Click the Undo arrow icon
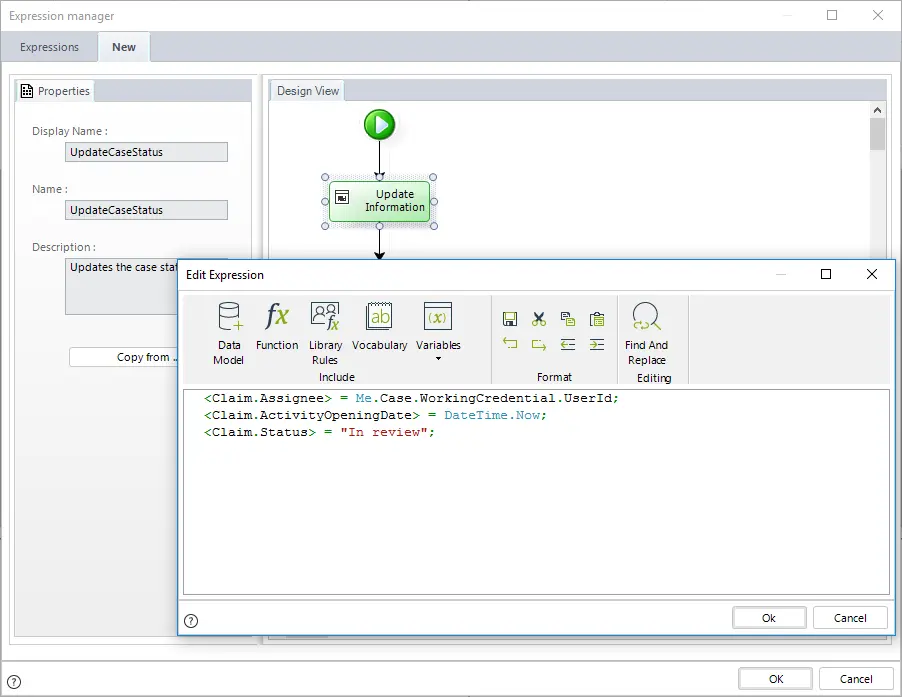Viewport: 902px width, 697px height. tap(510, 344)
